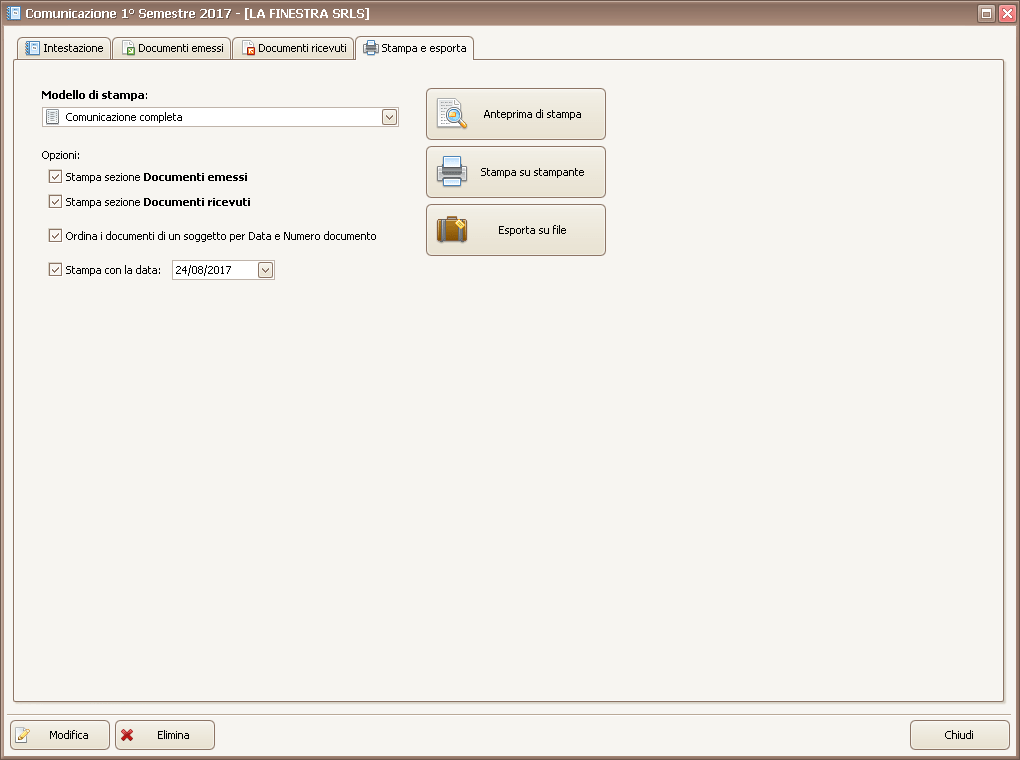1020x760 pixels.
Task: Open the date picker dropdown arrow
Action: click(x=265, y=269)
